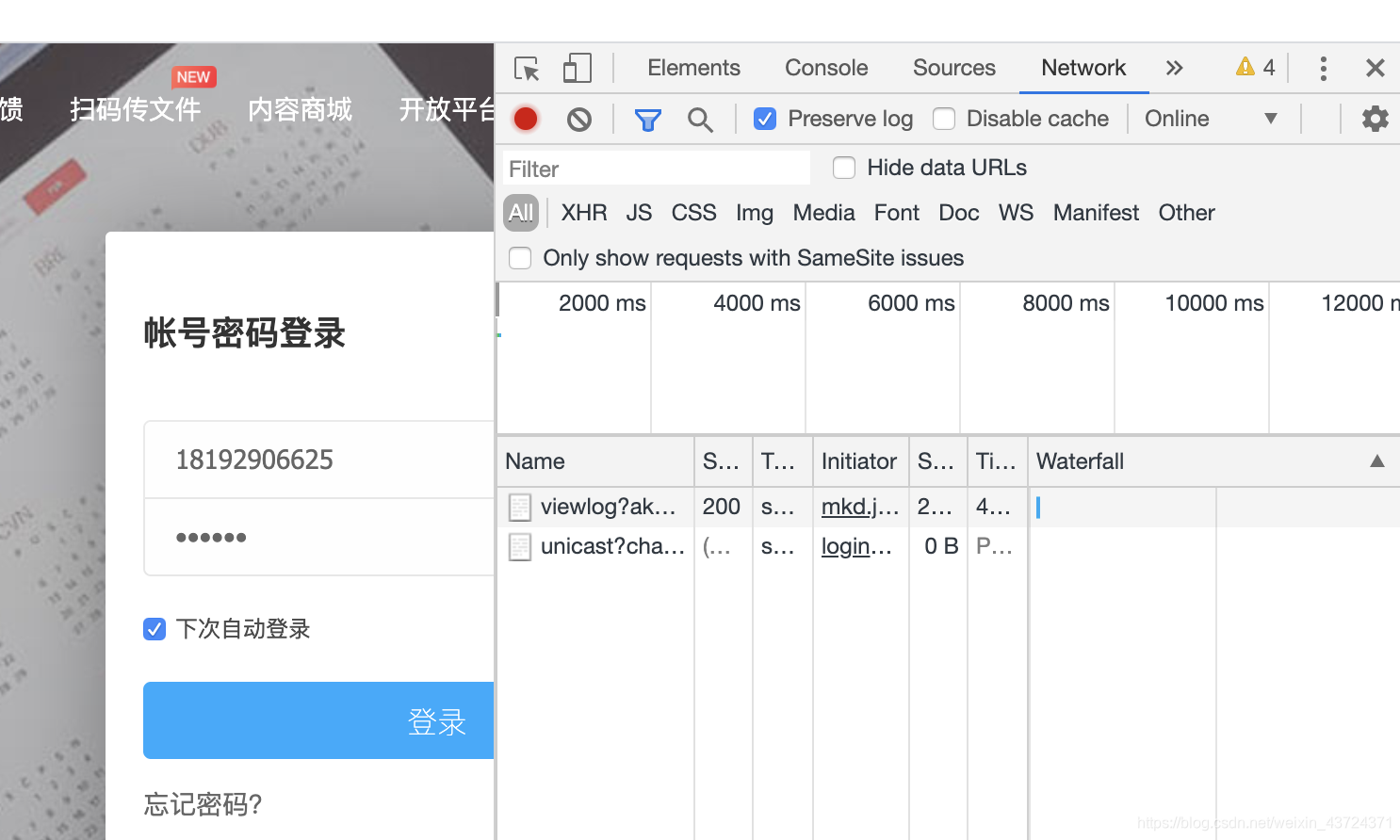Stop recording network log with red button
Image resolution: width=1400 pixels, height=840 pixels.
point(526,119)
